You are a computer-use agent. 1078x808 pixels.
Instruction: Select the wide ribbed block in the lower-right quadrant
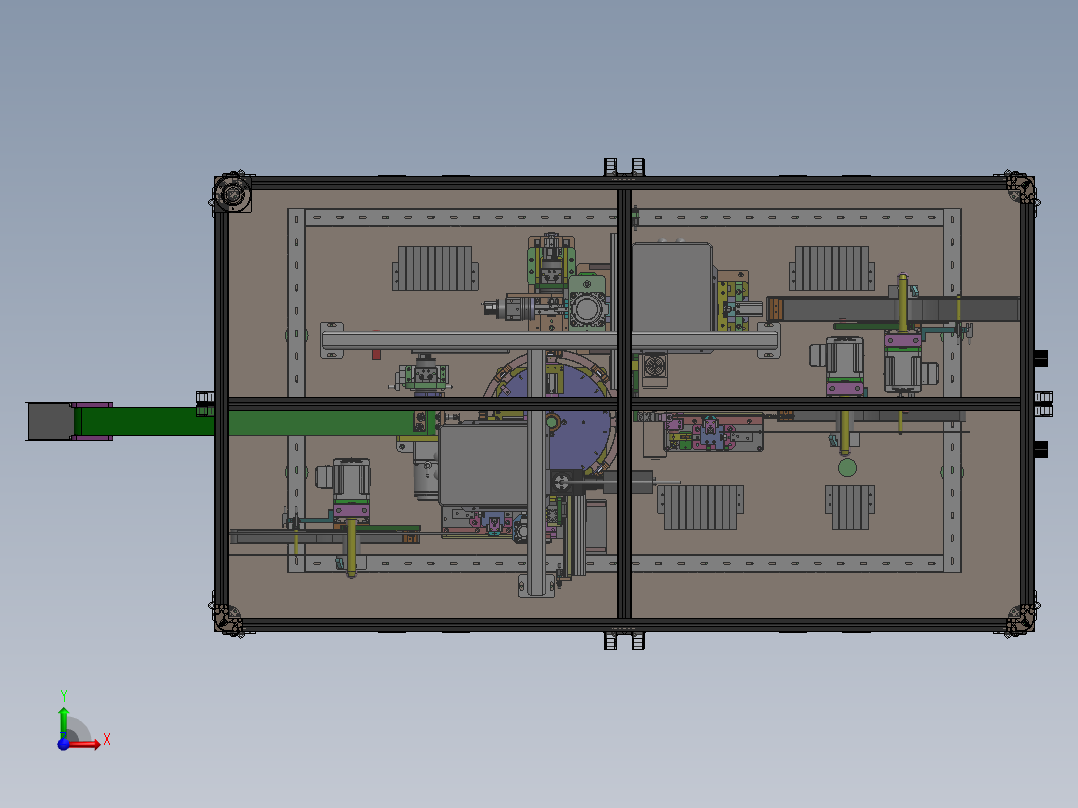(701, 507)
